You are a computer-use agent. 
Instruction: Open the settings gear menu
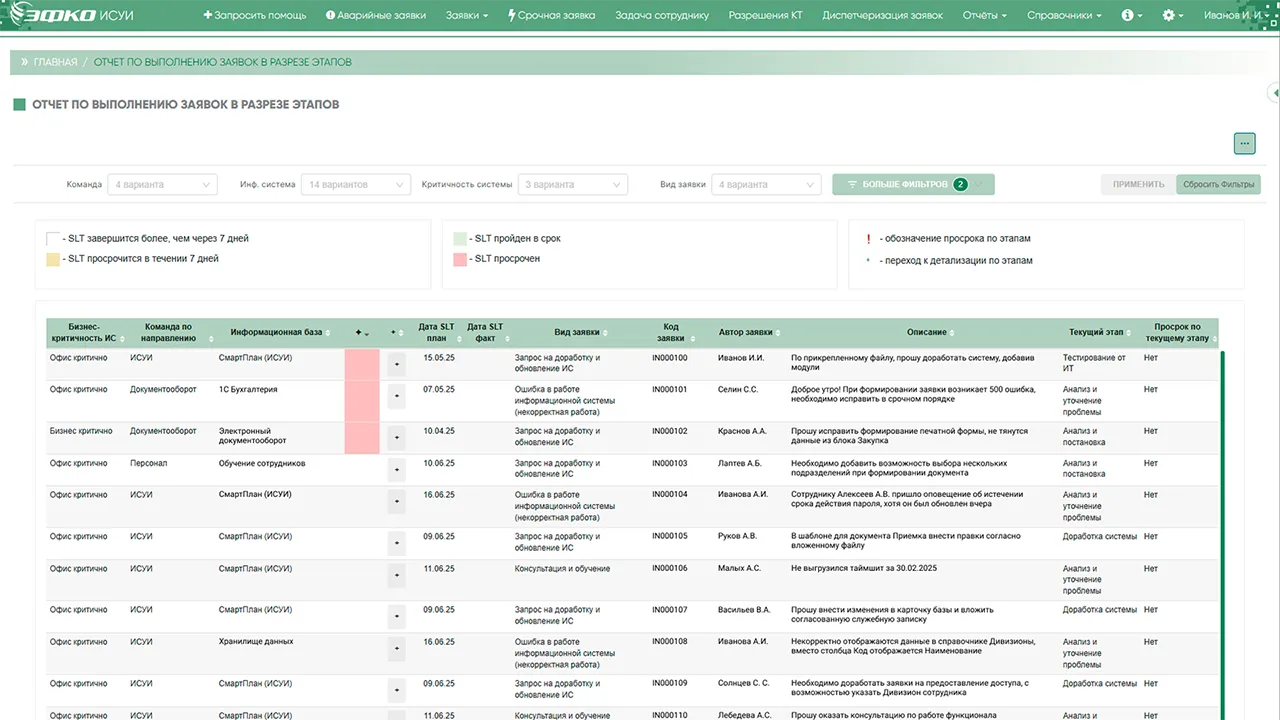click(1172, 15)
